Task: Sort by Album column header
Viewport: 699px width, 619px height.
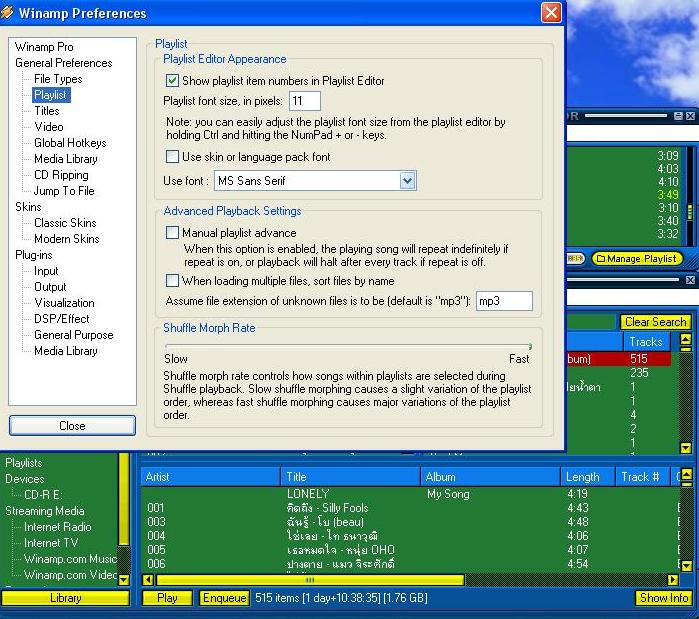Action: (x=490, y=477)
